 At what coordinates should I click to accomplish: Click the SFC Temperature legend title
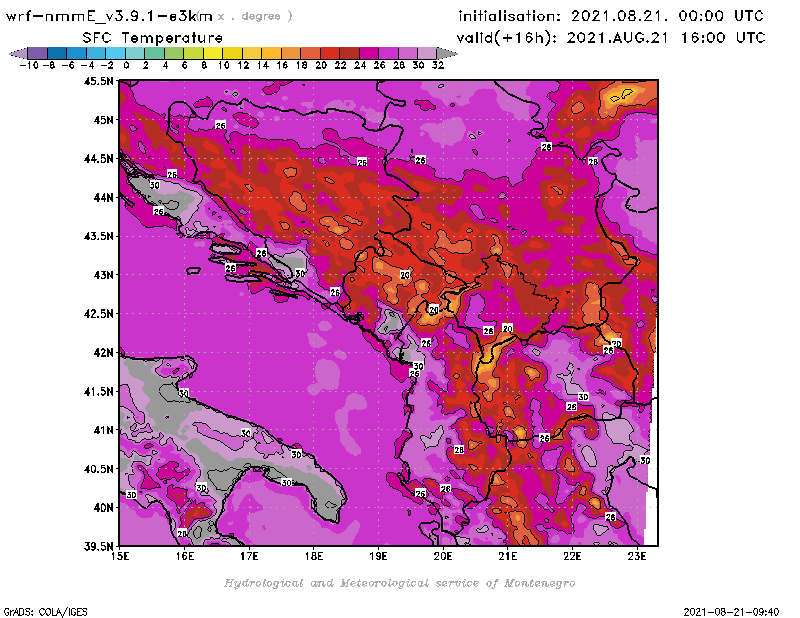(152, 37)
